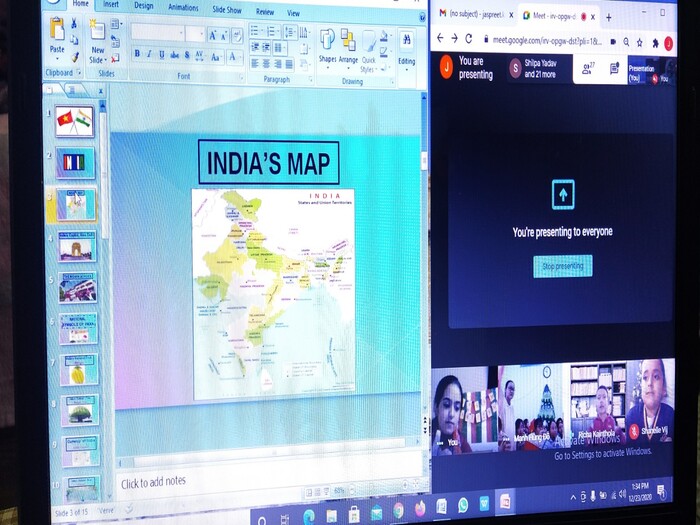Click the Shrink Font icon
Screen dimensions: 700x525
tap(224, 35)
